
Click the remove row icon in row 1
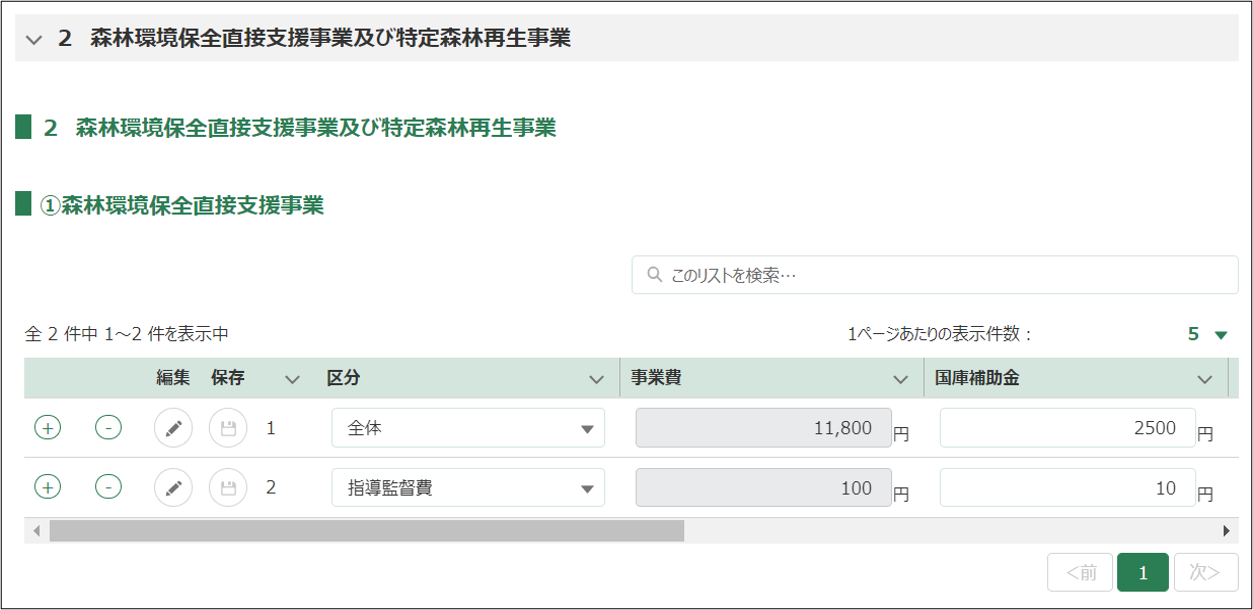point(108,428)
